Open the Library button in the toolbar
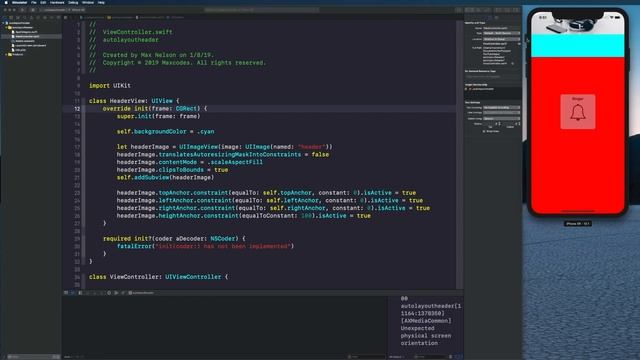The height and width of the screenshot is (360, 640). (459, 10)
